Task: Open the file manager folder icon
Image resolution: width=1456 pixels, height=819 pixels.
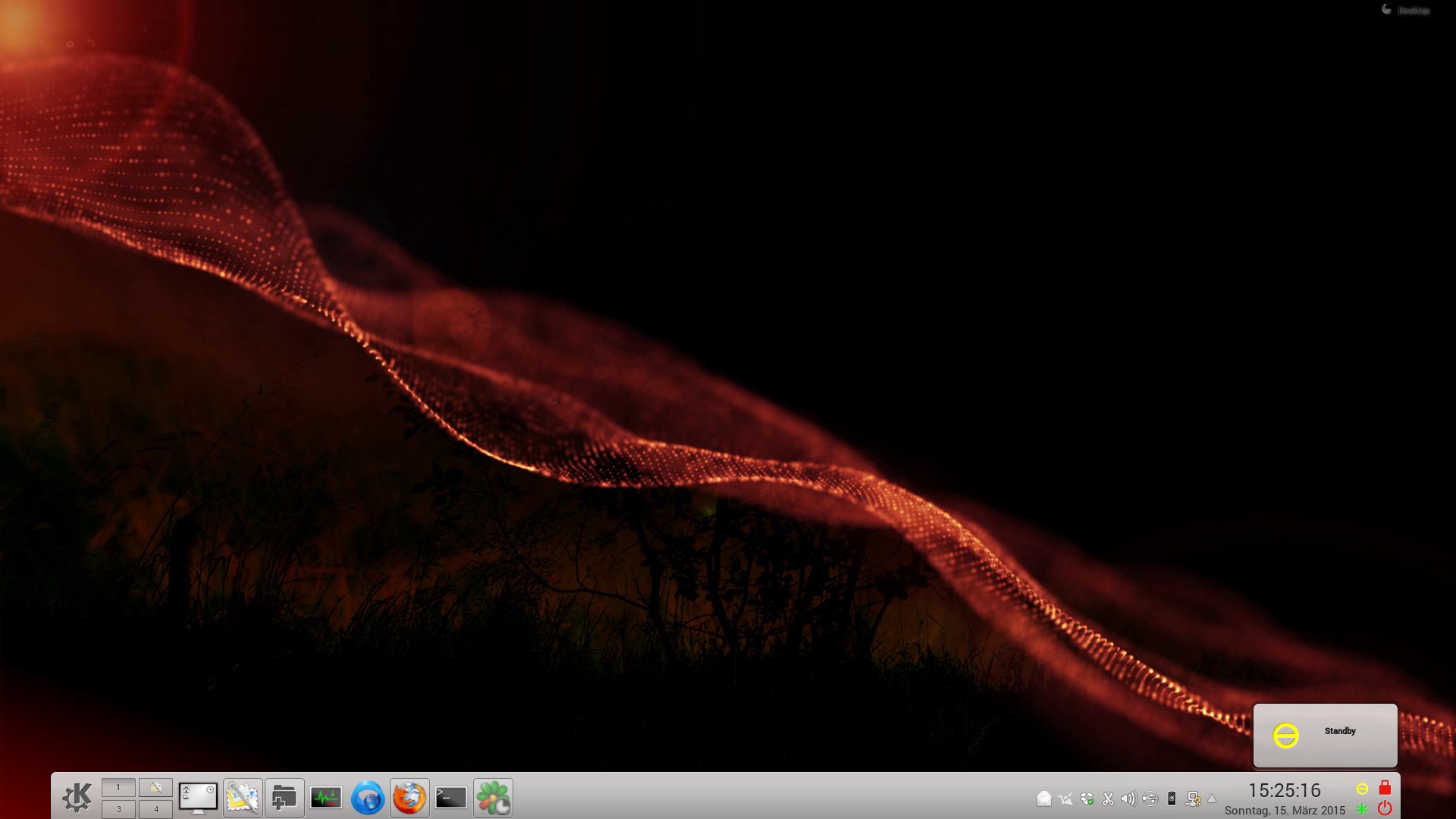Action: click(x=284, y=798)
